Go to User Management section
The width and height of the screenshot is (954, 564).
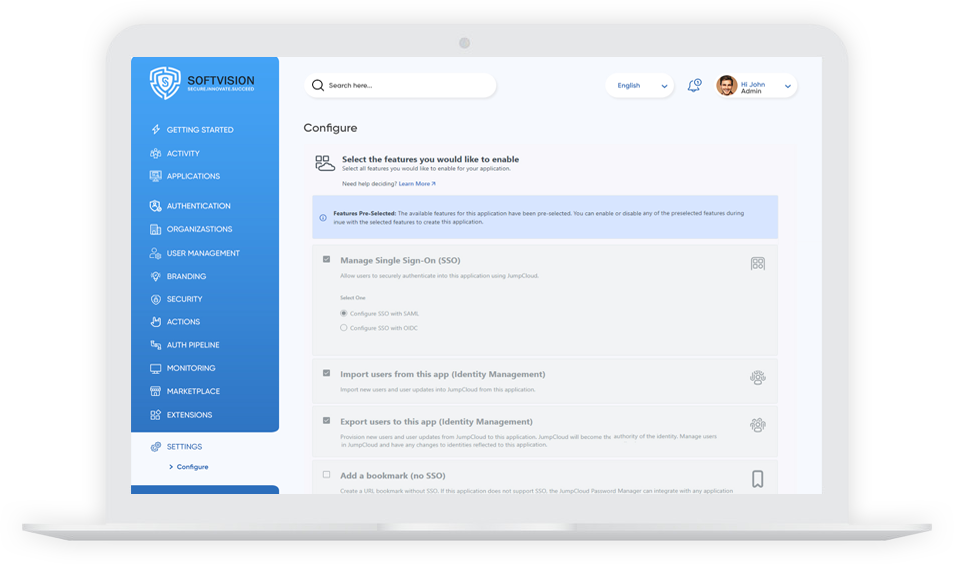click(203, 253)
